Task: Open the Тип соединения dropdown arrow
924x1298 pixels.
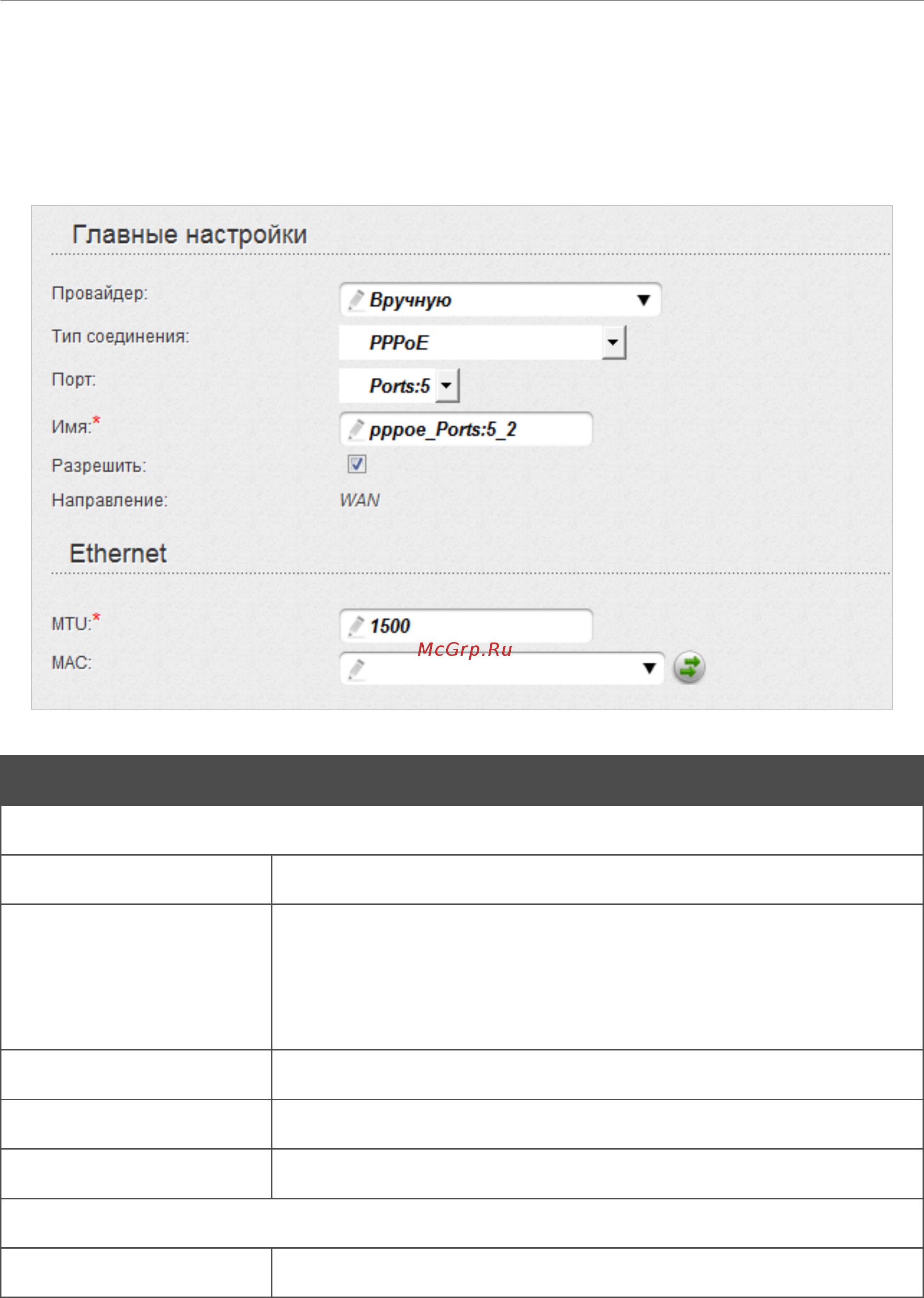Action: tap(613, 342)
